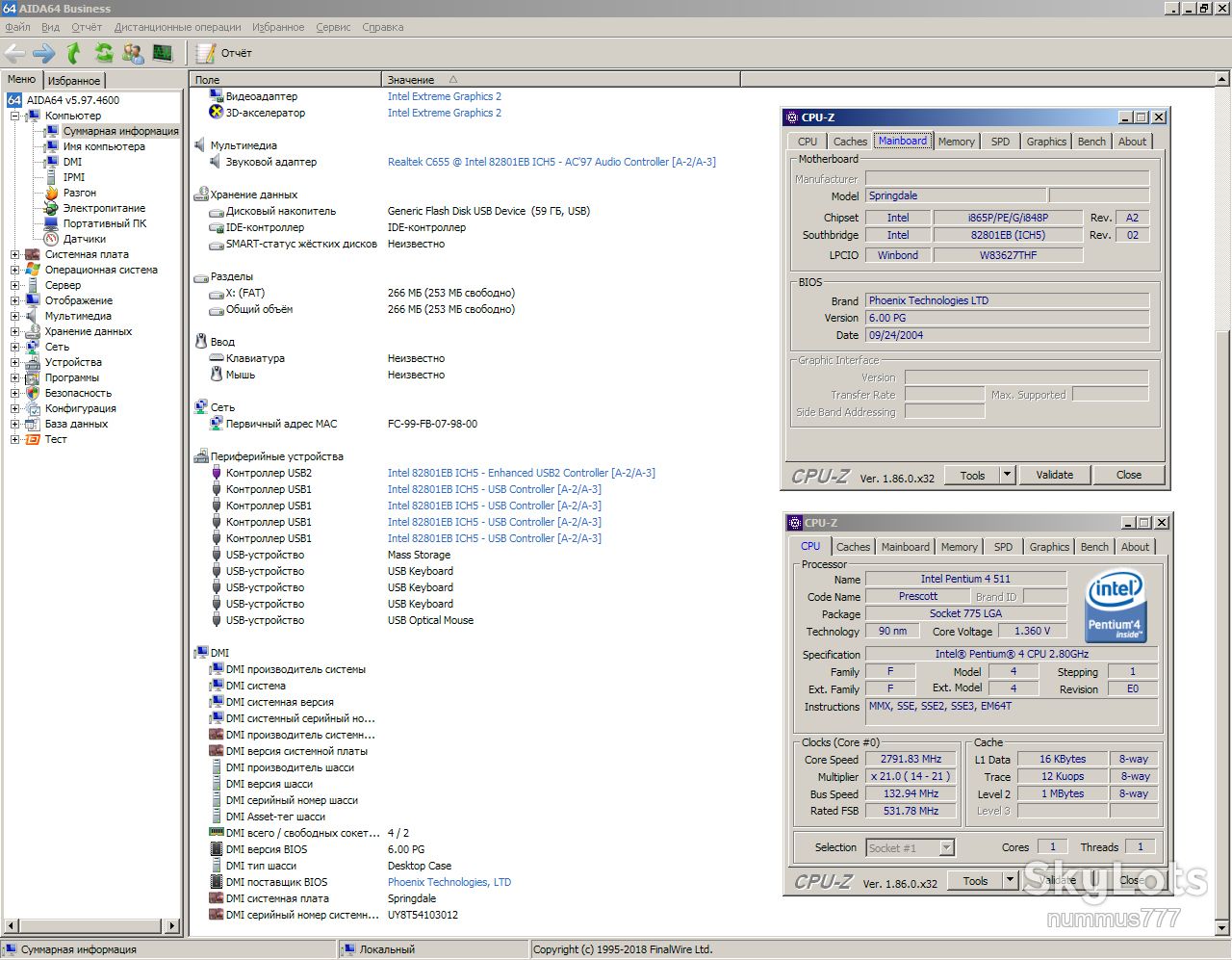Switch to Memory tab in upper CPU-Z
Screen dimensions: 1232x960
[957, 142]
